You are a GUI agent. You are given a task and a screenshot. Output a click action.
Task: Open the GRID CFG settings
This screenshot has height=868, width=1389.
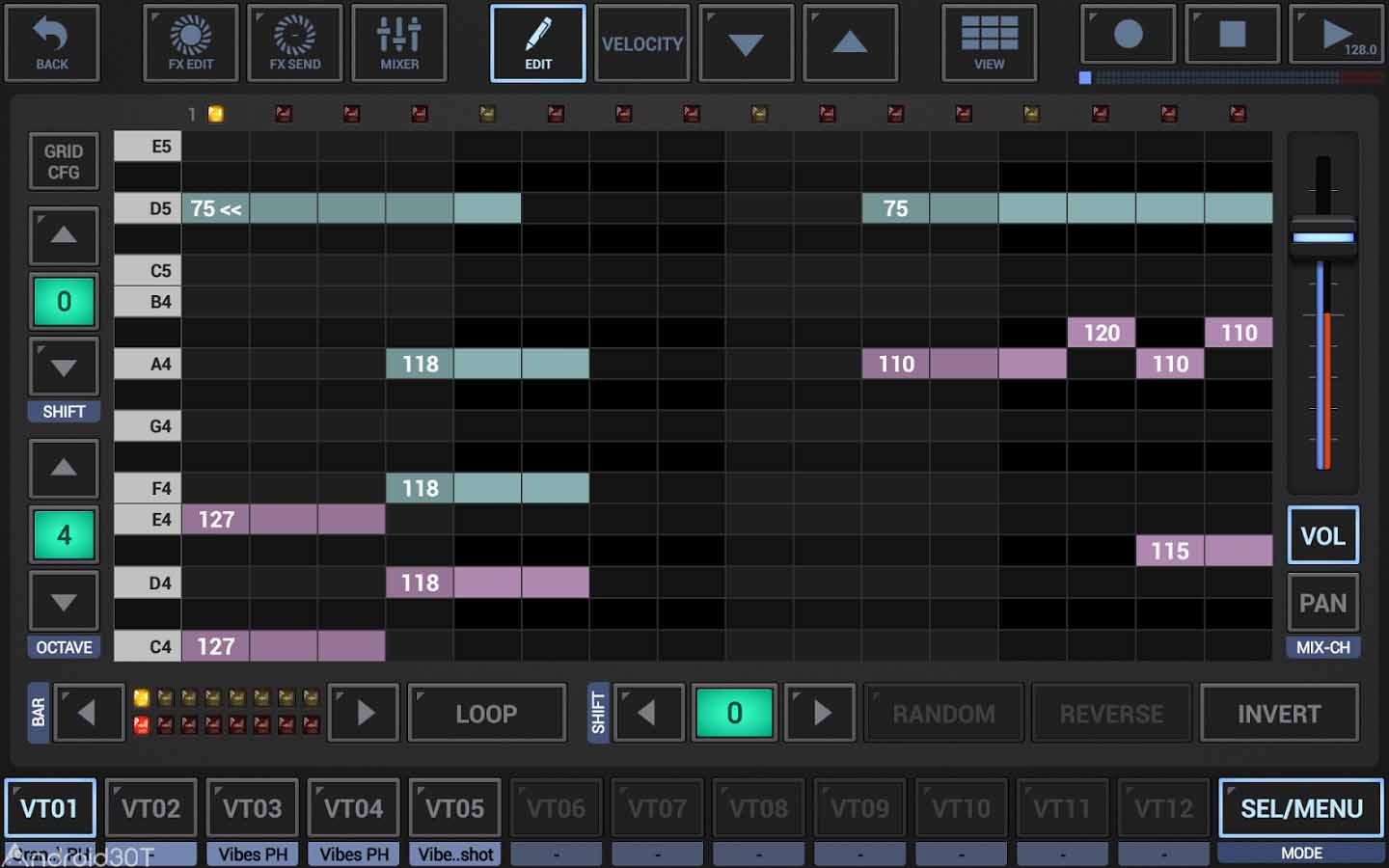coord(64,162)
